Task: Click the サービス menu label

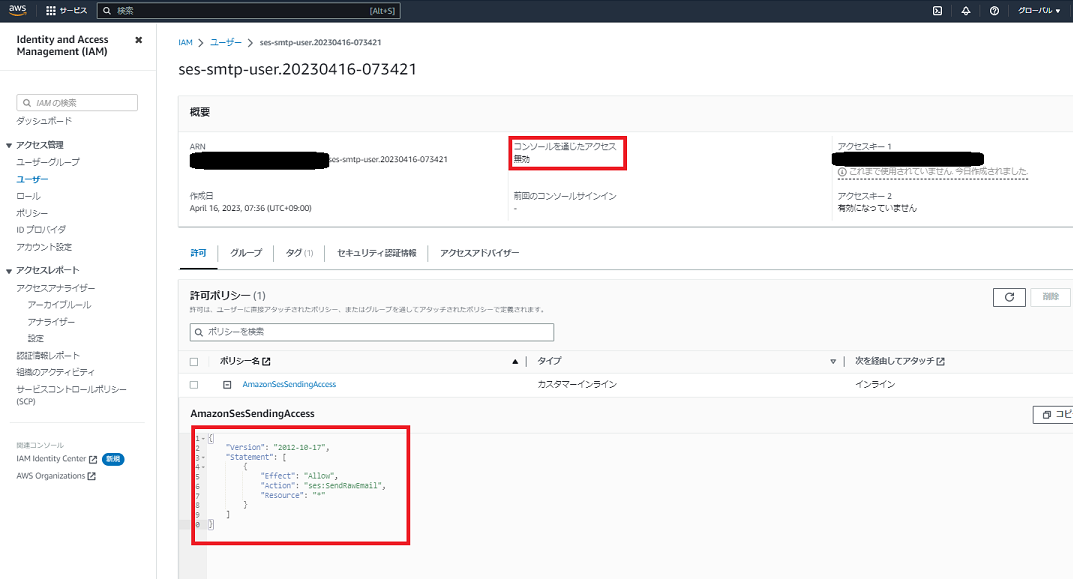Action: click(x=73, y=11)
